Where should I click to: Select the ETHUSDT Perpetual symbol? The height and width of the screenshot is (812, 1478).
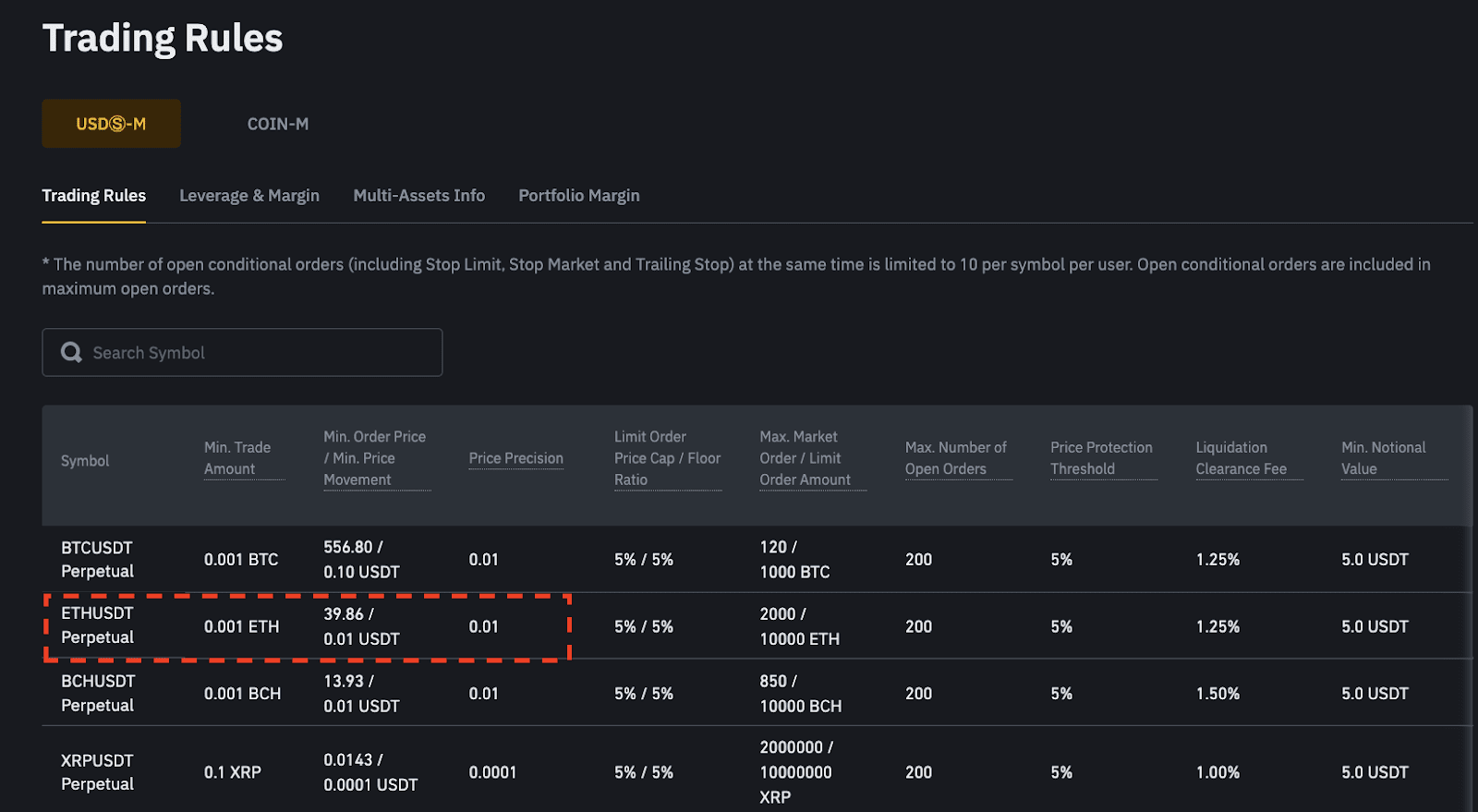[x=97, y=625]
